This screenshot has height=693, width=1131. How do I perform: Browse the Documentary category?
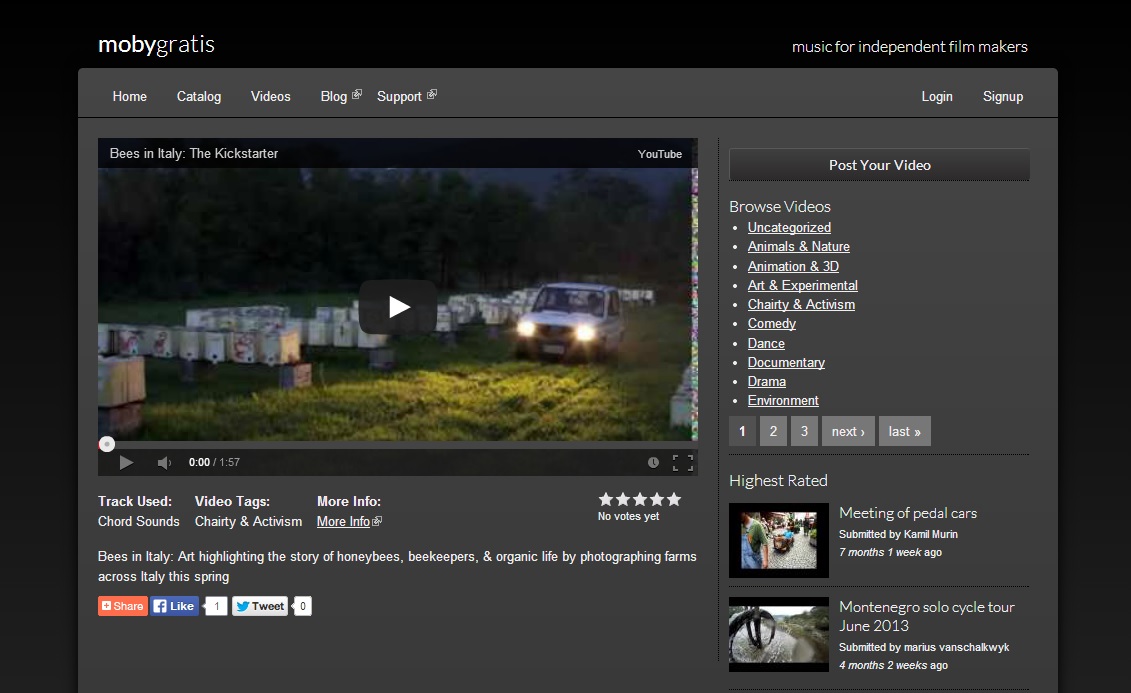(x=786, y=362)
